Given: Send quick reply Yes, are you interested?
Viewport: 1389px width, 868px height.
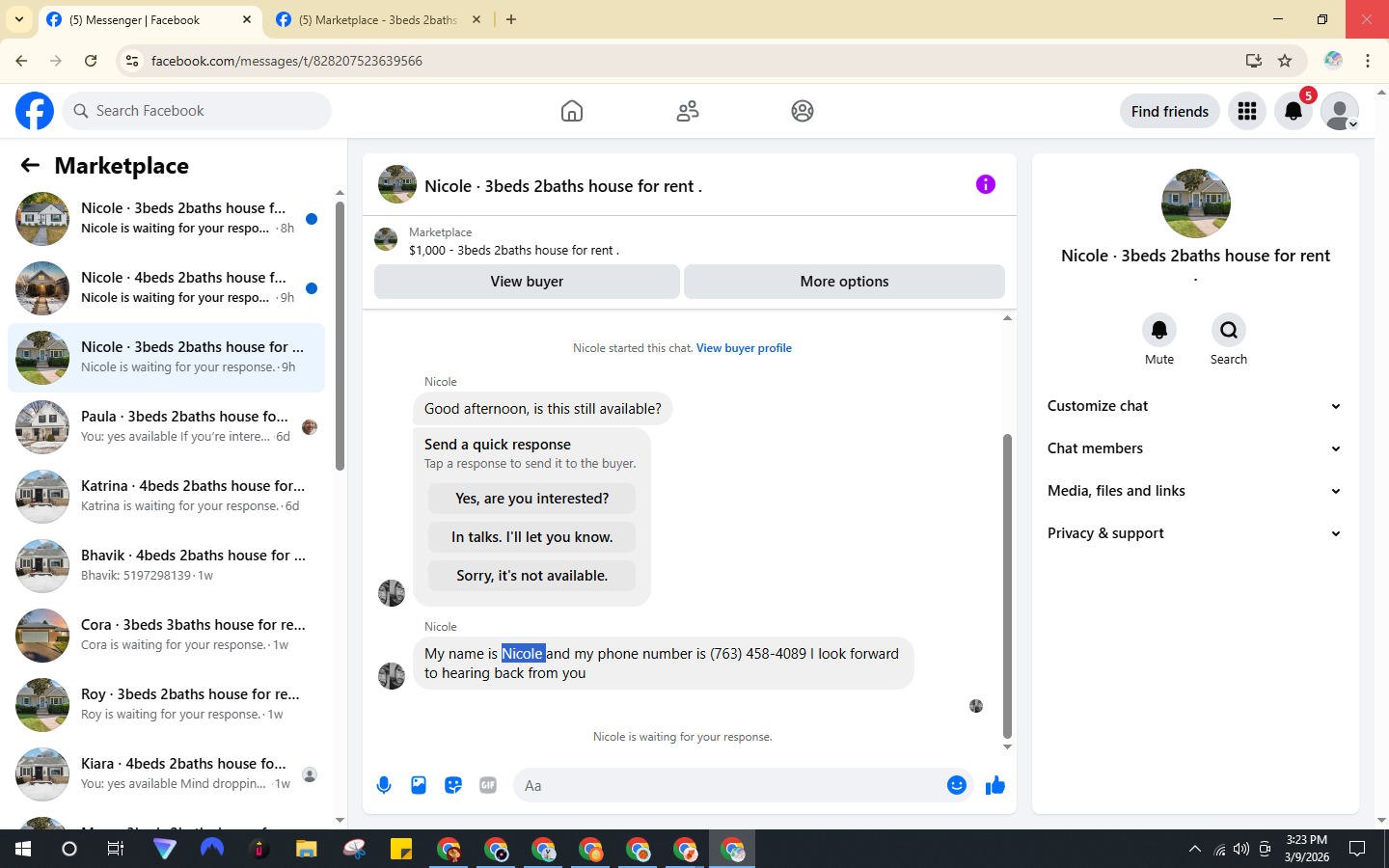Looking at the screenshot, I should click(x=531, y=499).
